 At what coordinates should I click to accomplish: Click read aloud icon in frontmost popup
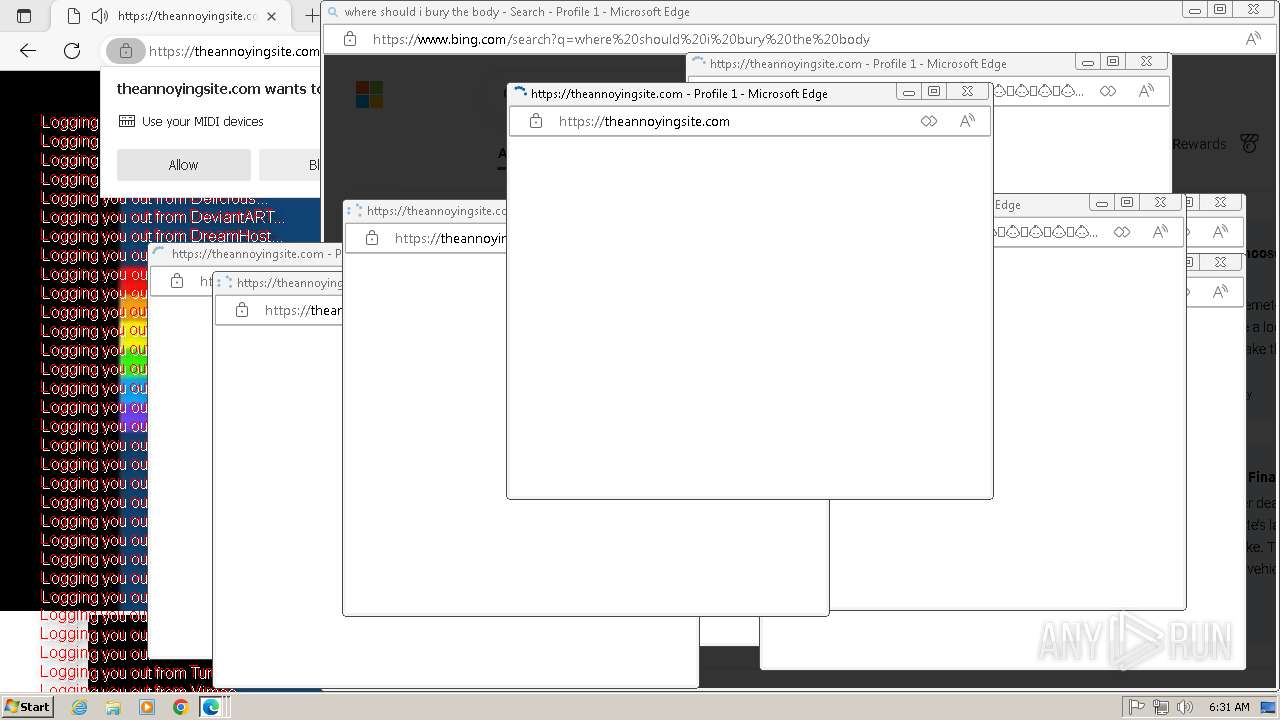pyautogui.click(x=967, y=121)
